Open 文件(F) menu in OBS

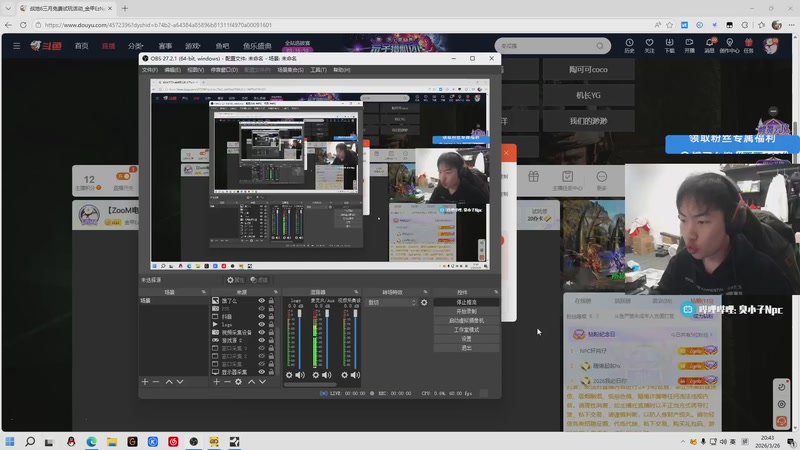point(150,70)
